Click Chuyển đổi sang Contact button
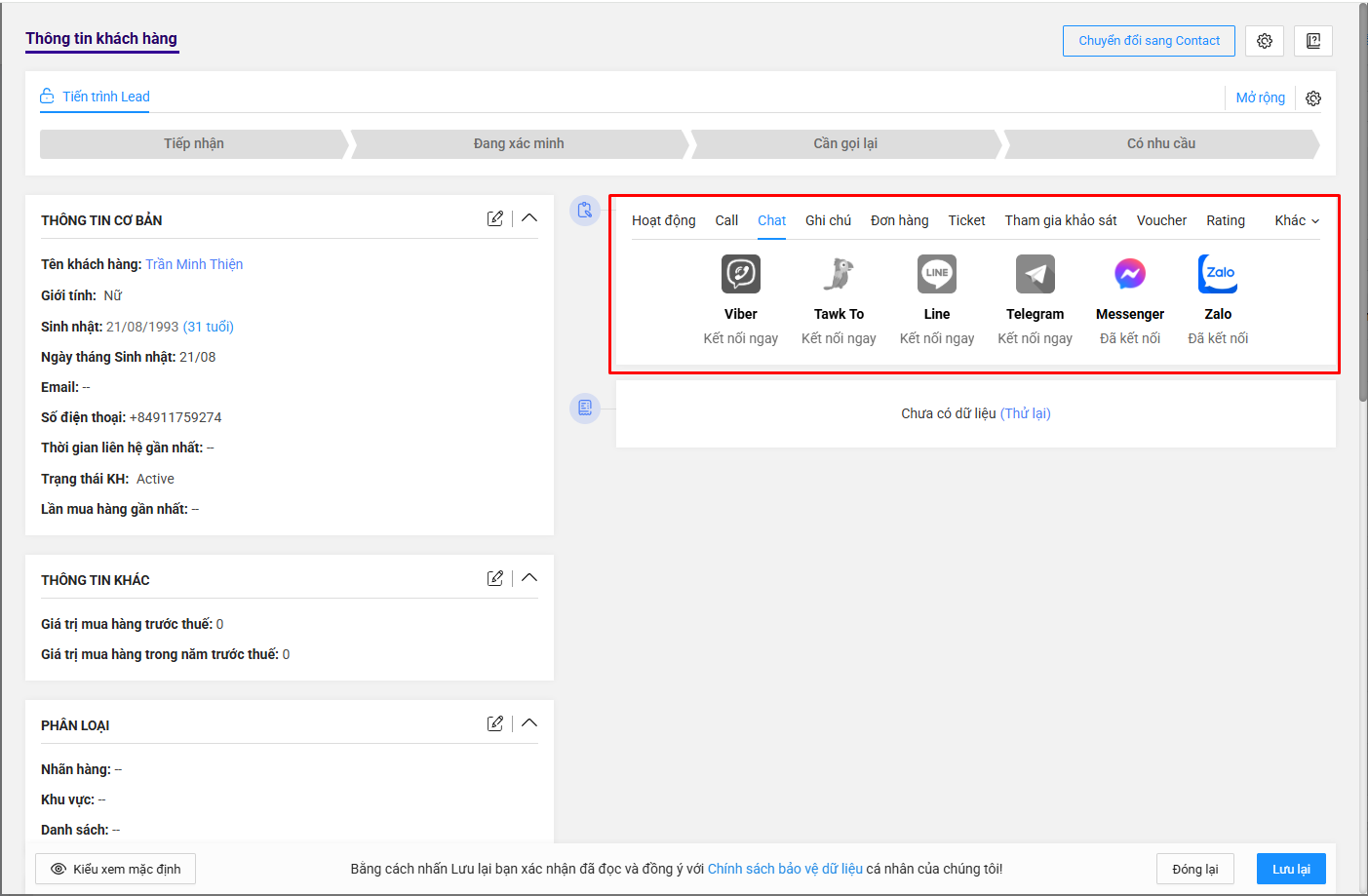The image size is (1368, 896). click(1149, 41)
